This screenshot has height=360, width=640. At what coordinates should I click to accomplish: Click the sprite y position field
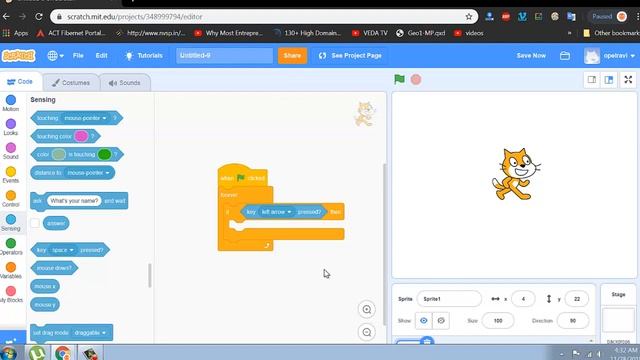tap(576, 299)
